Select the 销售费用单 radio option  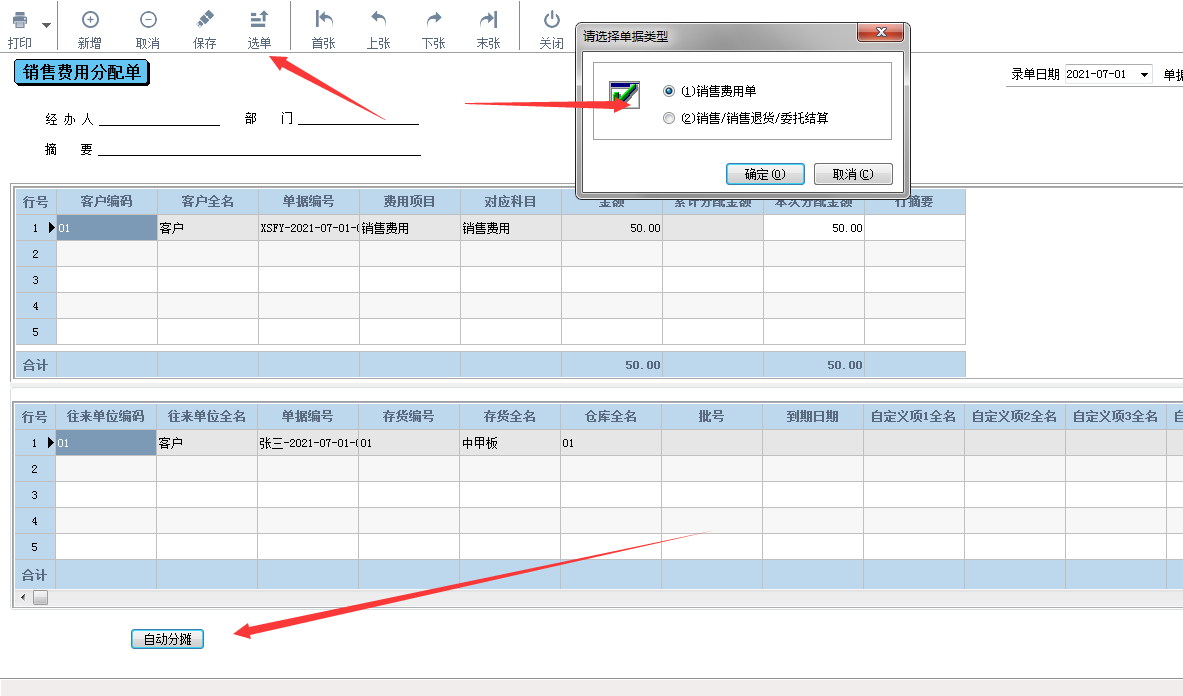coord(669,91)
